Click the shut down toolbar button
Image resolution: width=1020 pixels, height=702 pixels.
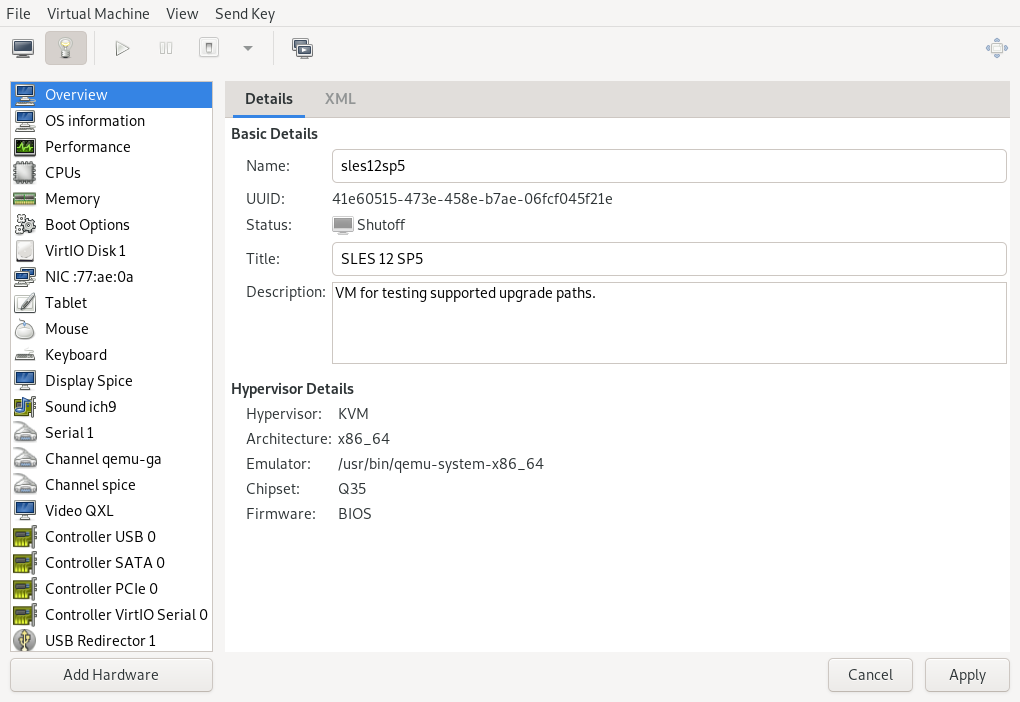[x=208, y=48]
